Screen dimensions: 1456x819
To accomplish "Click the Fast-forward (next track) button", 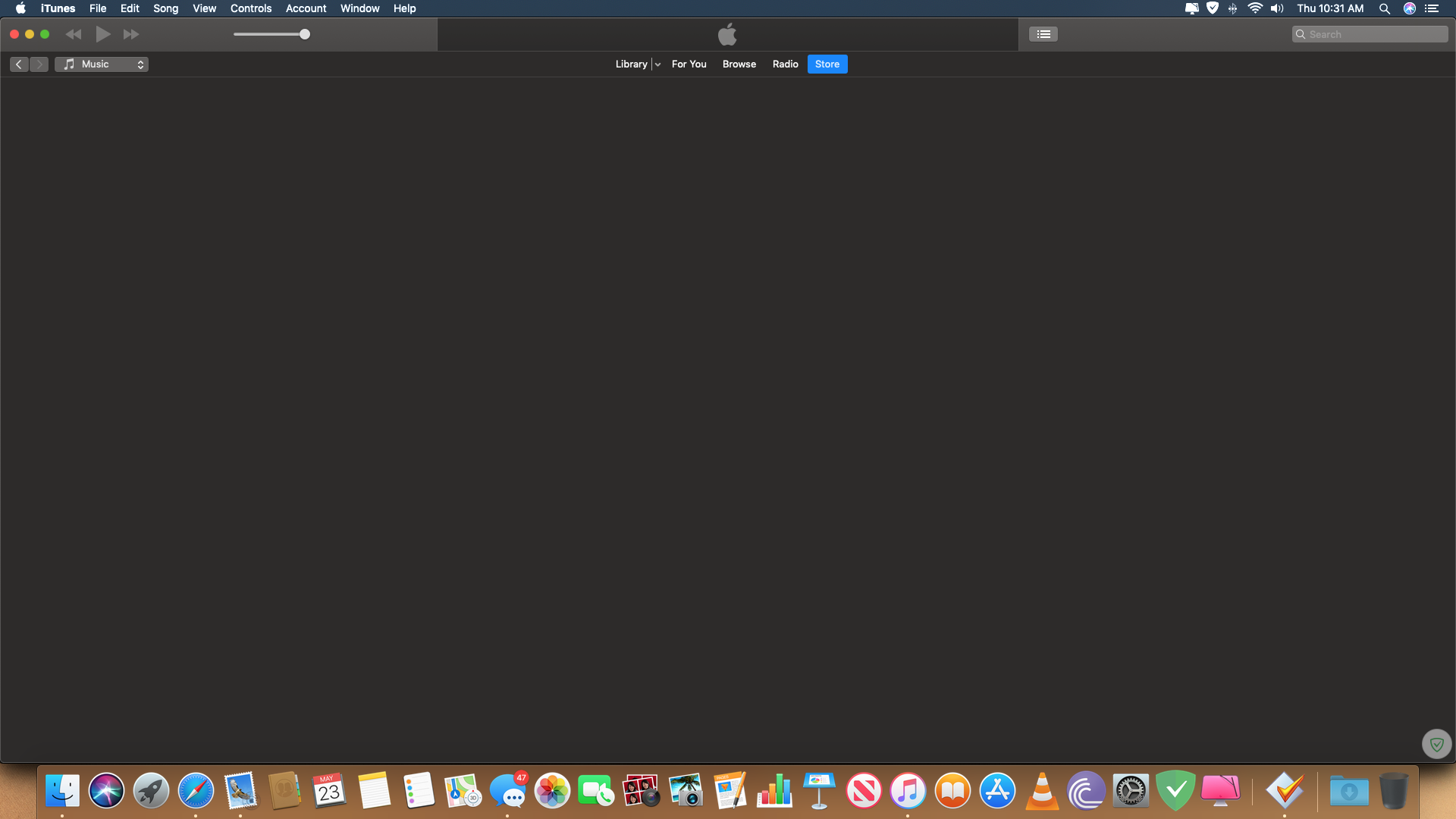I will pyautogui.click(x=131, y=34).
